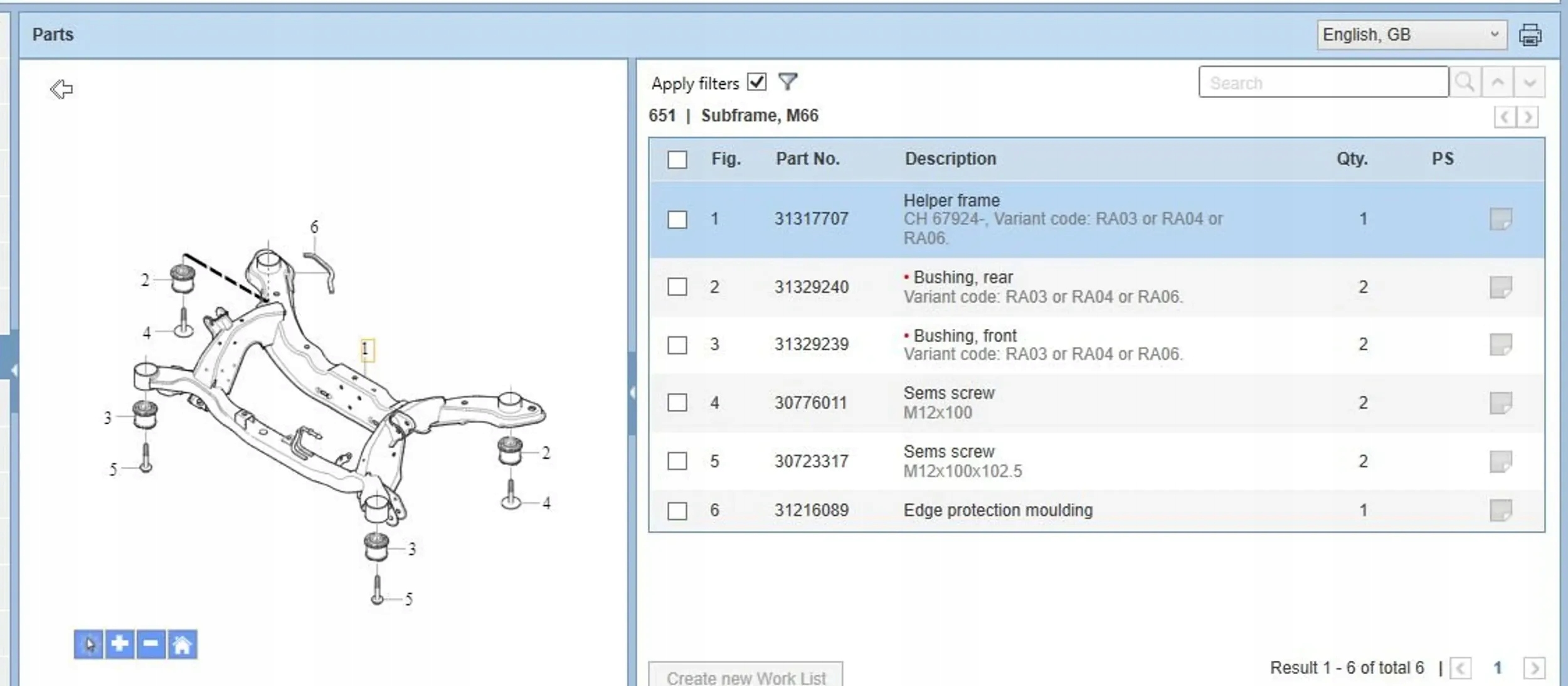Jump to the previous search result with the up chevron

pos(1498,82)
